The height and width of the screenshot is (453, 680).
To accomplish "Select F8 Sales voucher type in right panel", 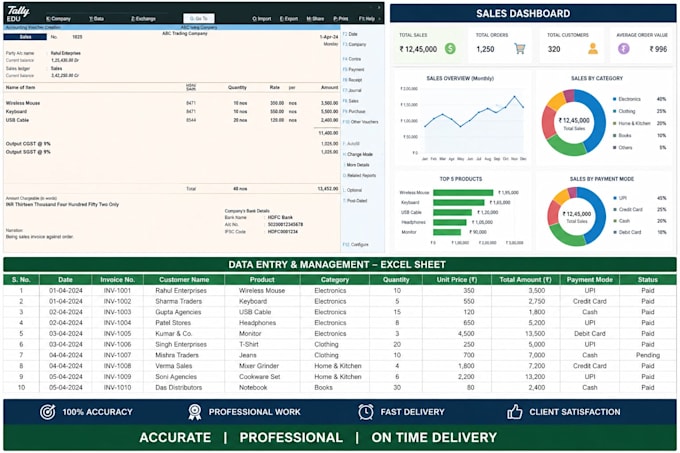I will click(x=351, y=101).
